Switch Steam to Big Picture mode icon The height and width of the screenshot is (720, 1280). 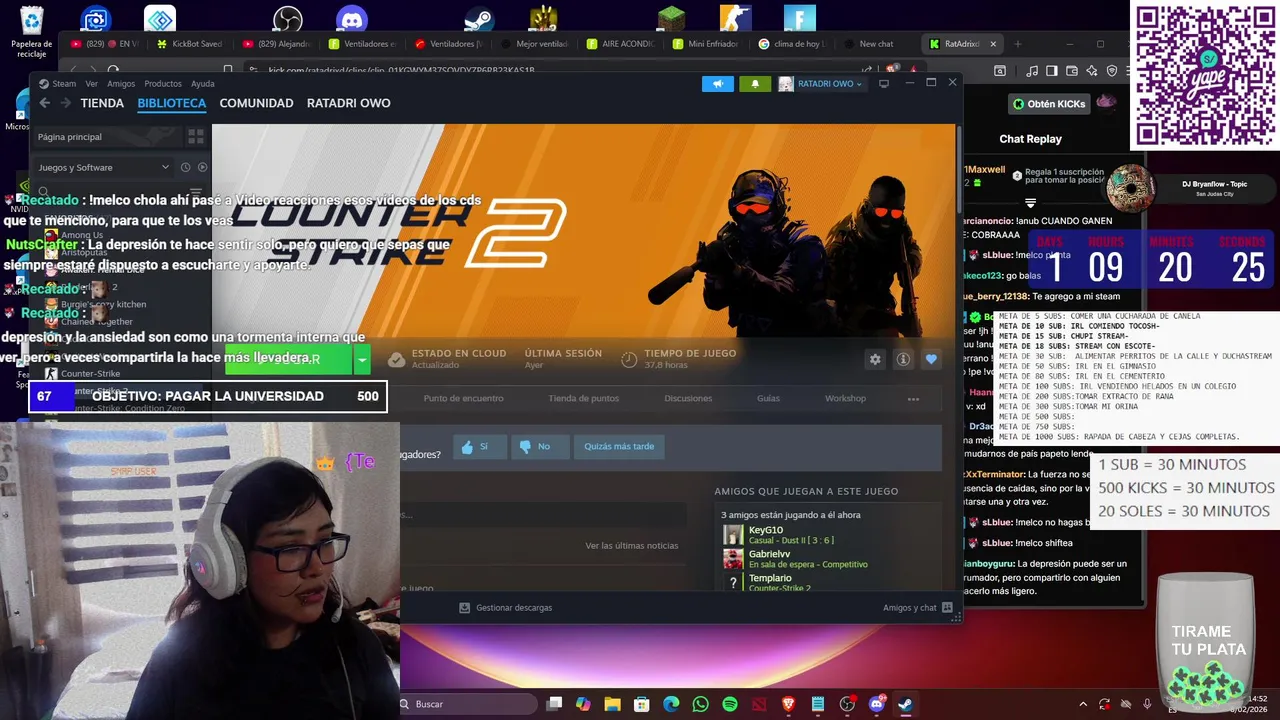(x=884, y=84)
